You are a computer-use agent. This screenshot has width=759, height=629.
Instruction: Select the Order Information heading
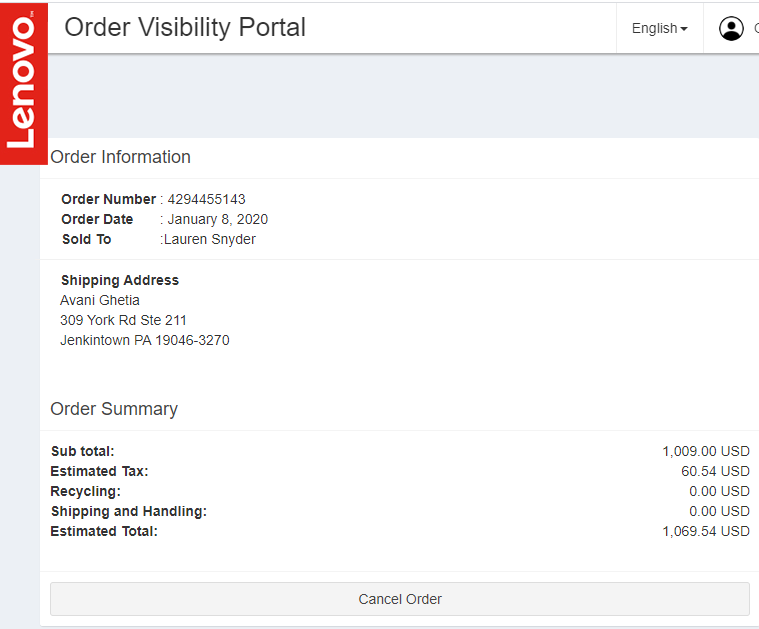pos(120,157)
